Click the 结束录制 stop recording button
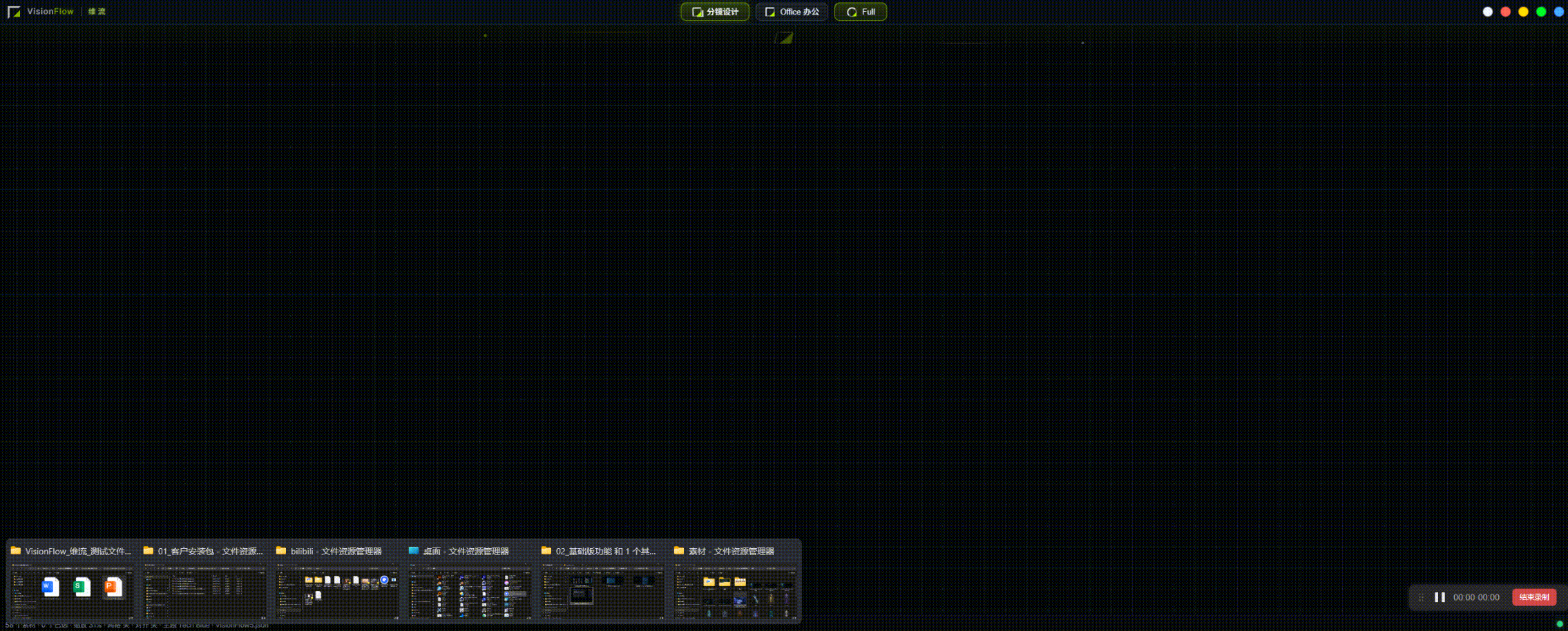The image size is (1568, 631). [1534, 597]
